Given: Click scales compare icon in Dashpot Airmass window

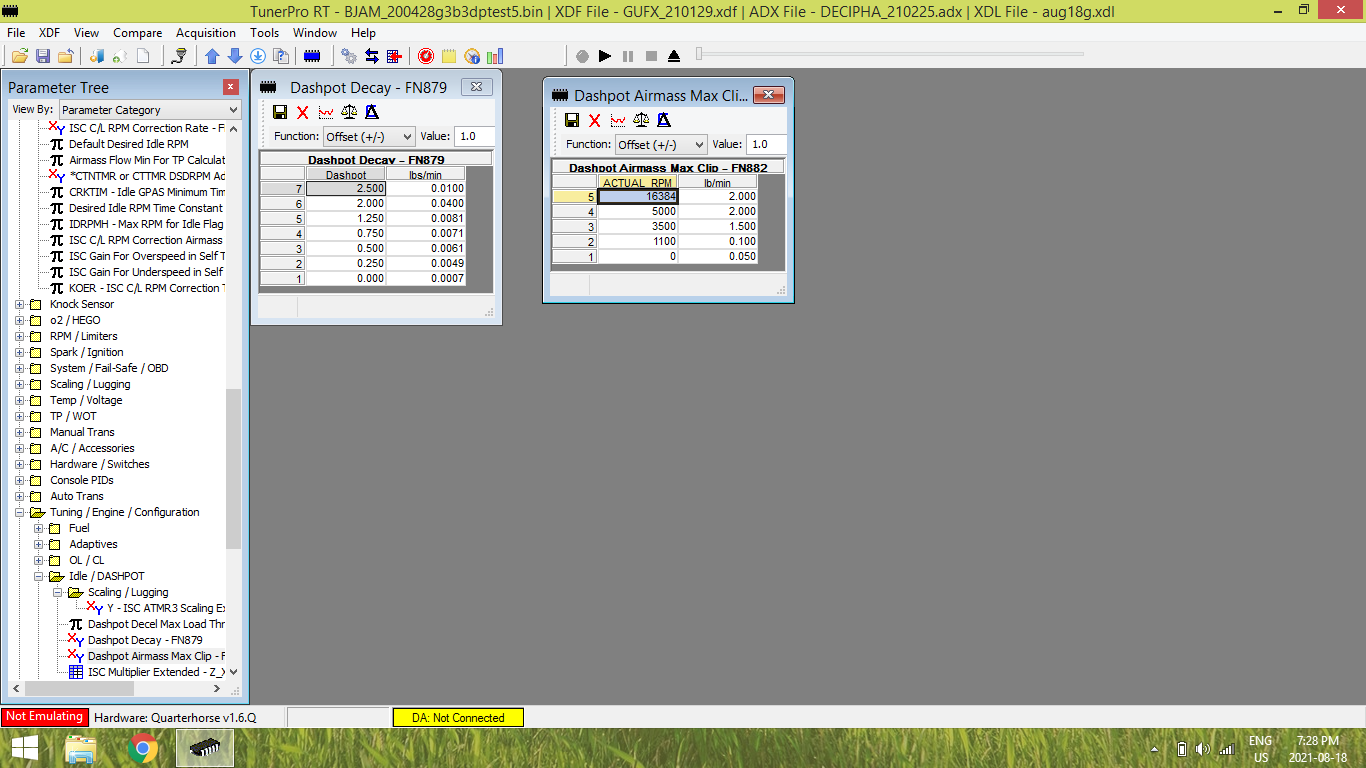Looking at the screenshot, I should tap(641, 120).
